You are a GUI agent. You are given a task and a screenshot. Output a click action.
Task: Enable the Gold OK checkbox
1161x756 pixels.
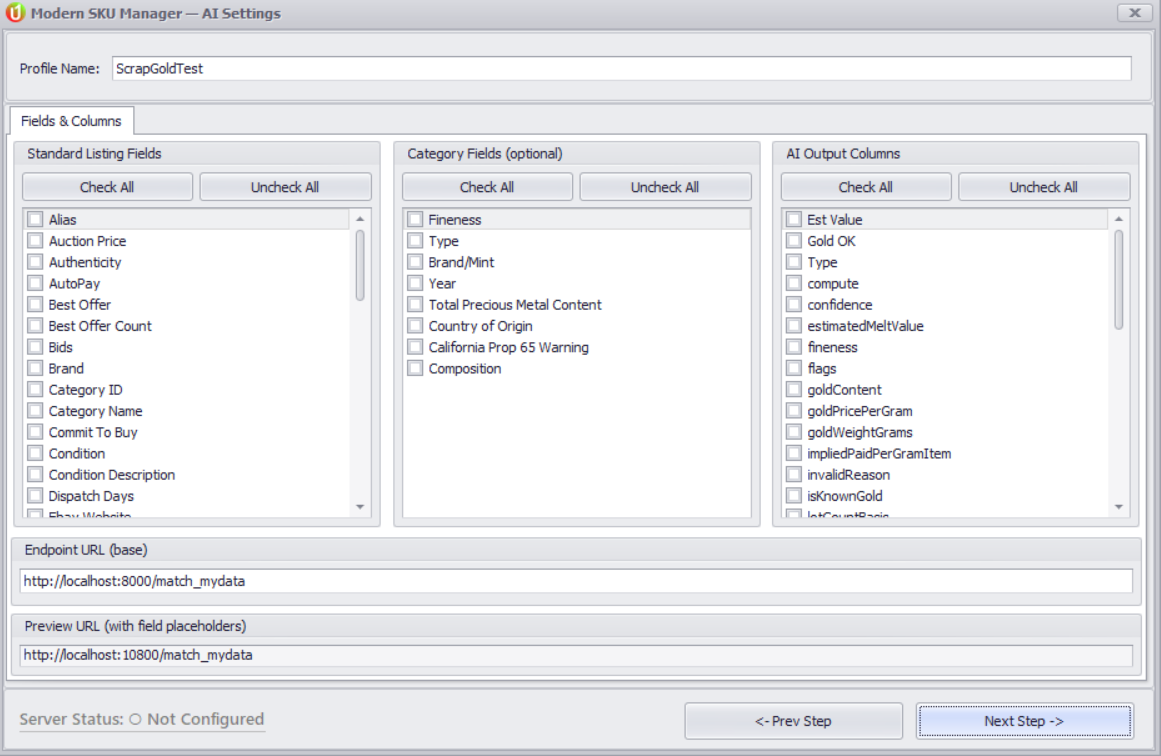[x=794, y=241]
